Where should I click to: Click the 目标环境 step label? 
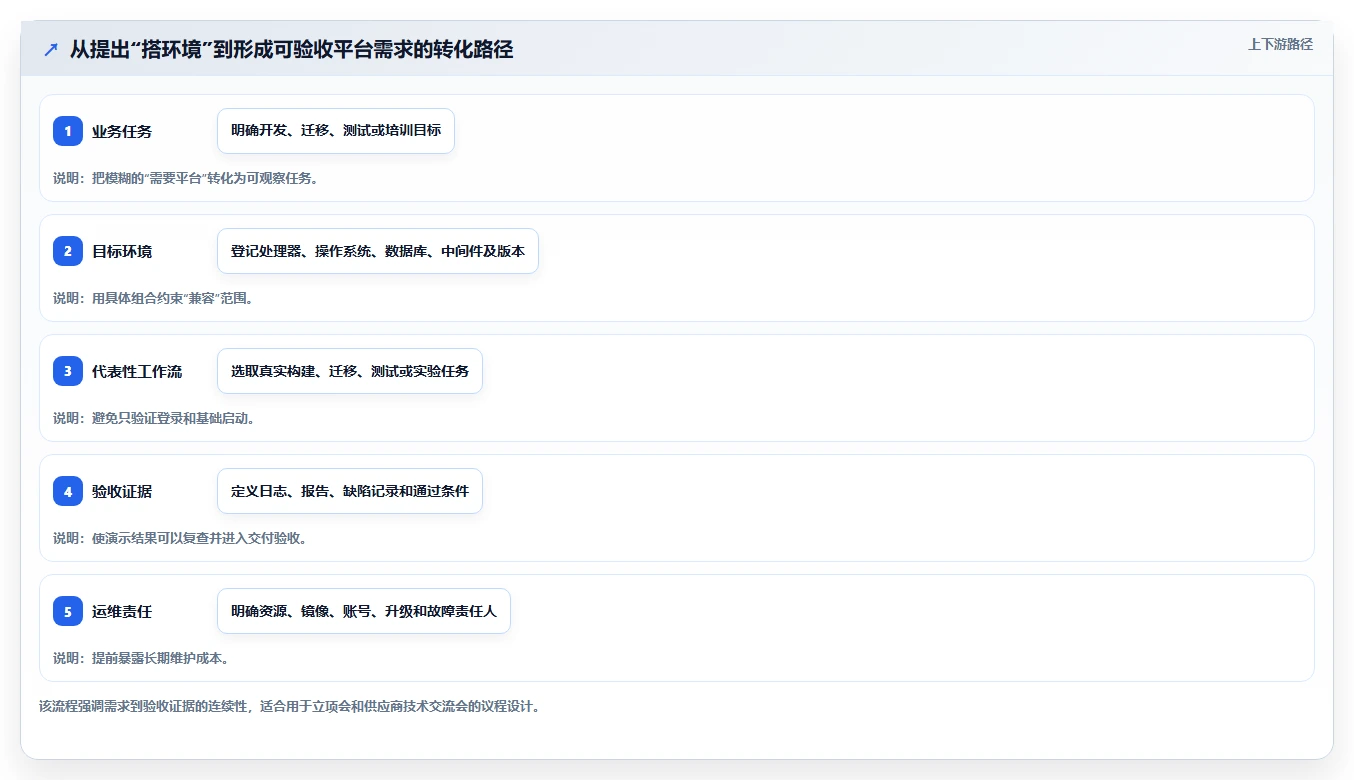tap(122, 251)
